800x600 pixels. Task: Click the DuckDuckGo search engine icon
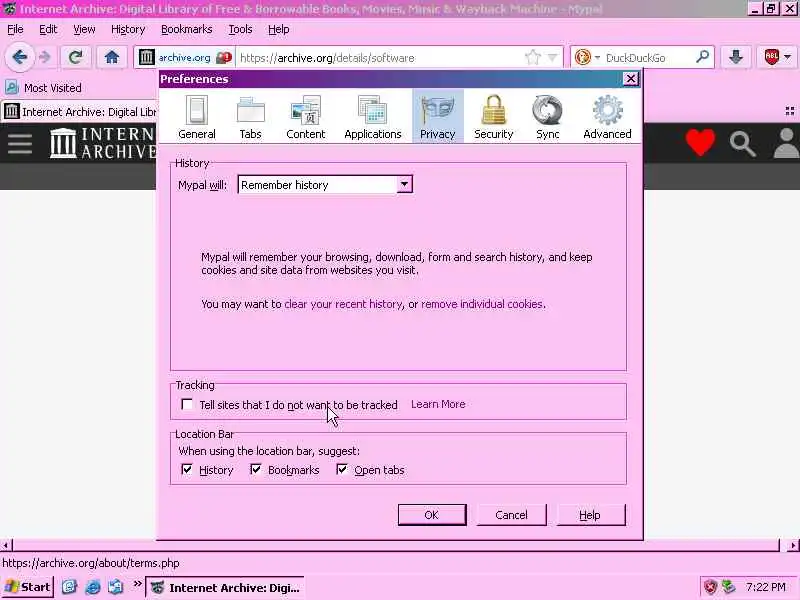tap(583, 57)
